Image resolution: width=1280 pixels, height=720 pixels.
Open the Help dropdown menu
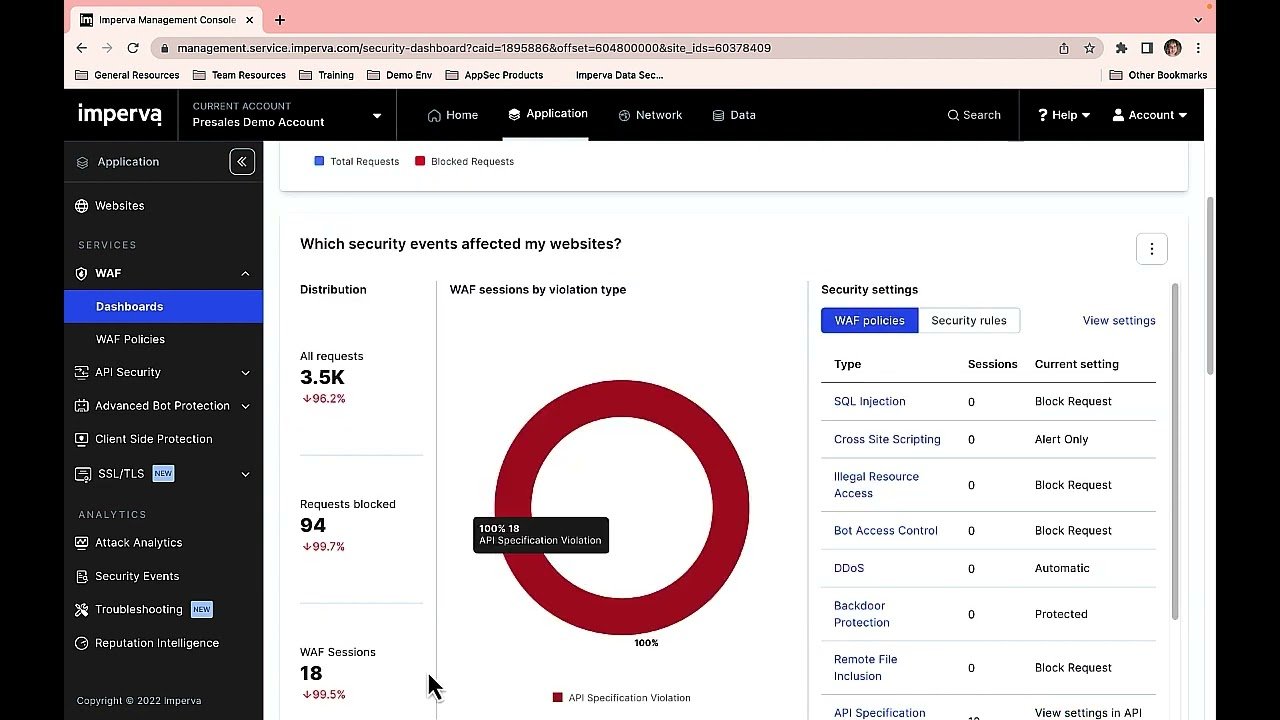[1064, 115]
